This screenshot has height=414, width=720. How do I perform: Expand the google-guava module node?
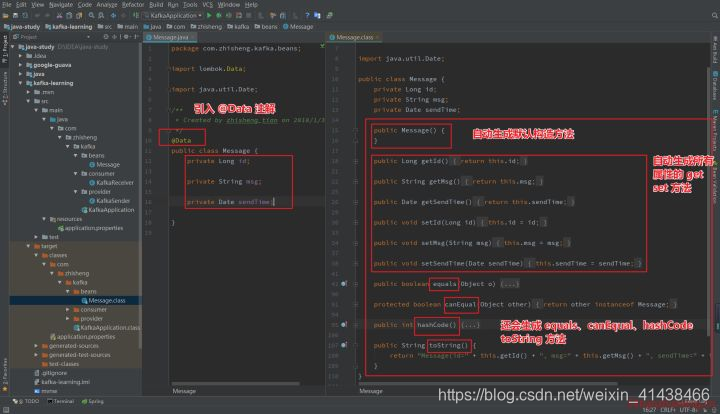pos(20,65)
